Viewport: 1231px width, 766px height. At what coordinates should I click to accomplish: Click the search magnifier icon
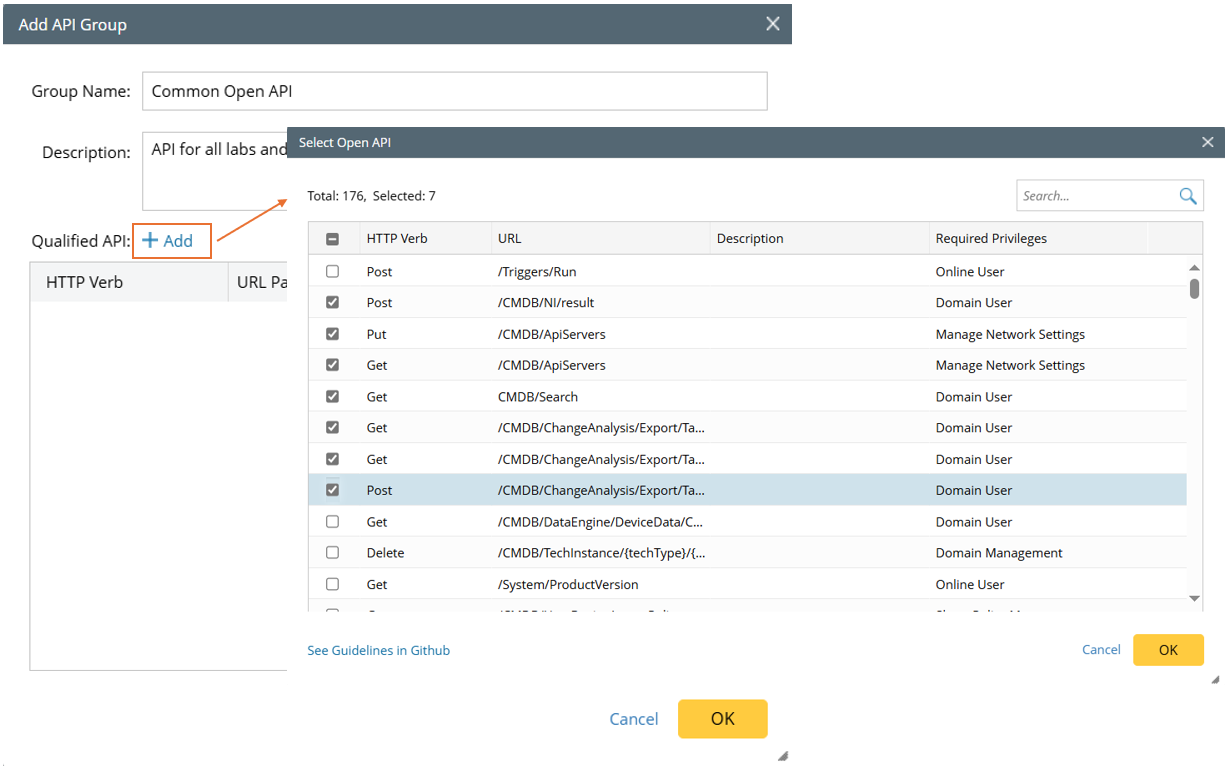pyautogui.click(x=1187, y=196)
